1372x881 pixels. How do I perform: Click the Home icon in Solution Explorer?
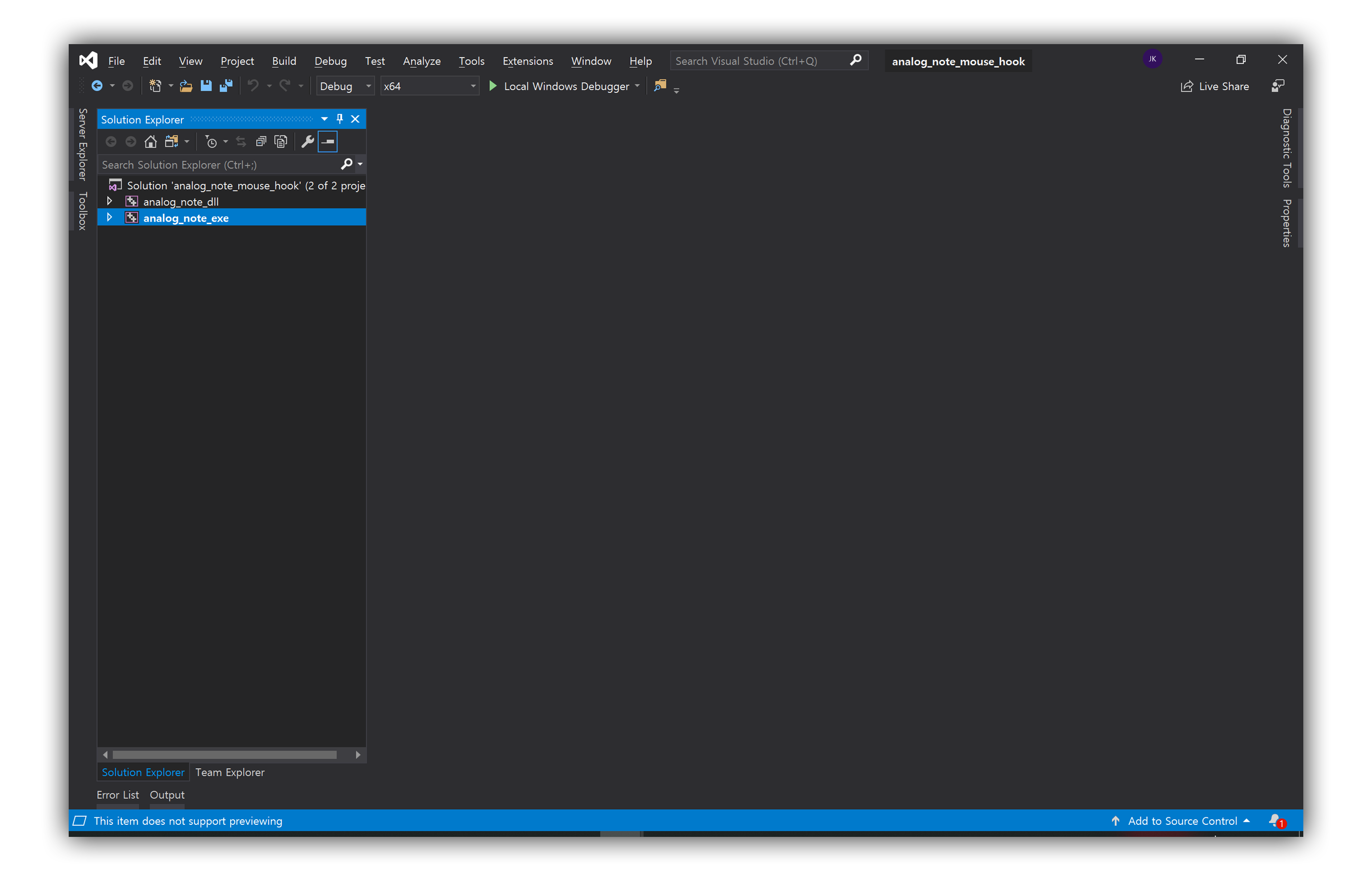150,142
